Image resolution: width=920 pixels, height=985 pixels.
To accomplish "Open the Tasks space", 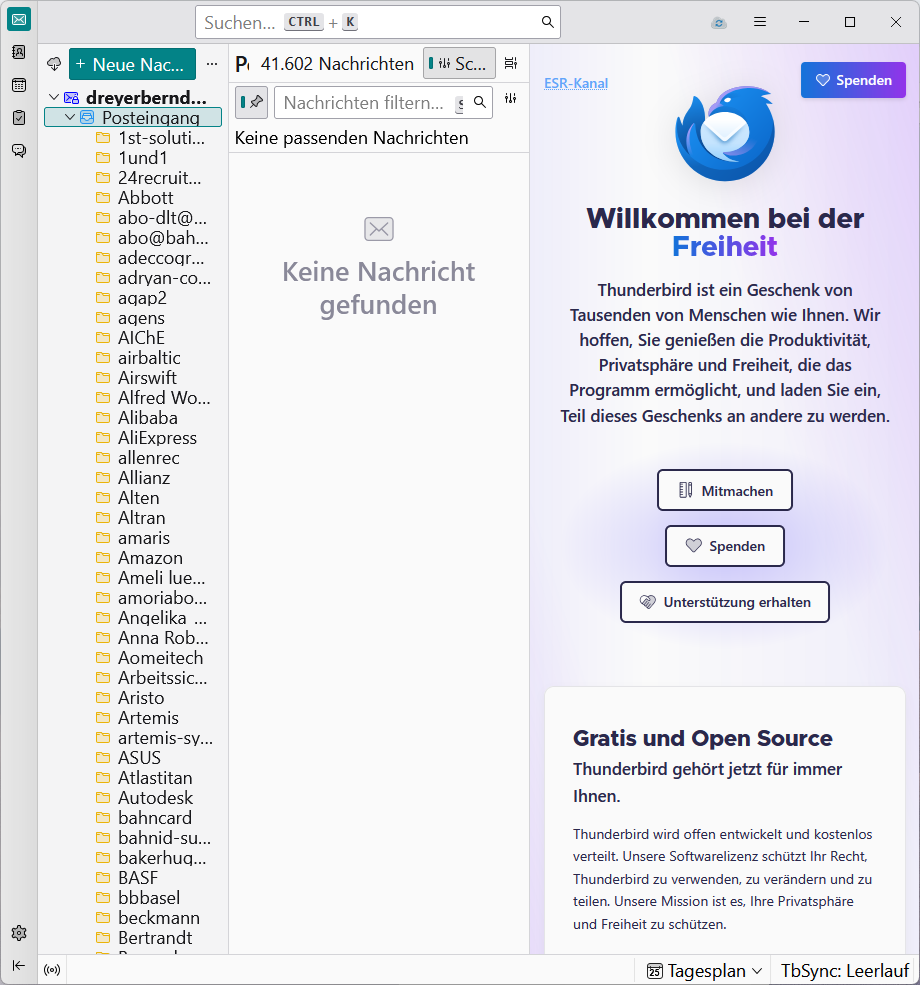I will point(19,117).
